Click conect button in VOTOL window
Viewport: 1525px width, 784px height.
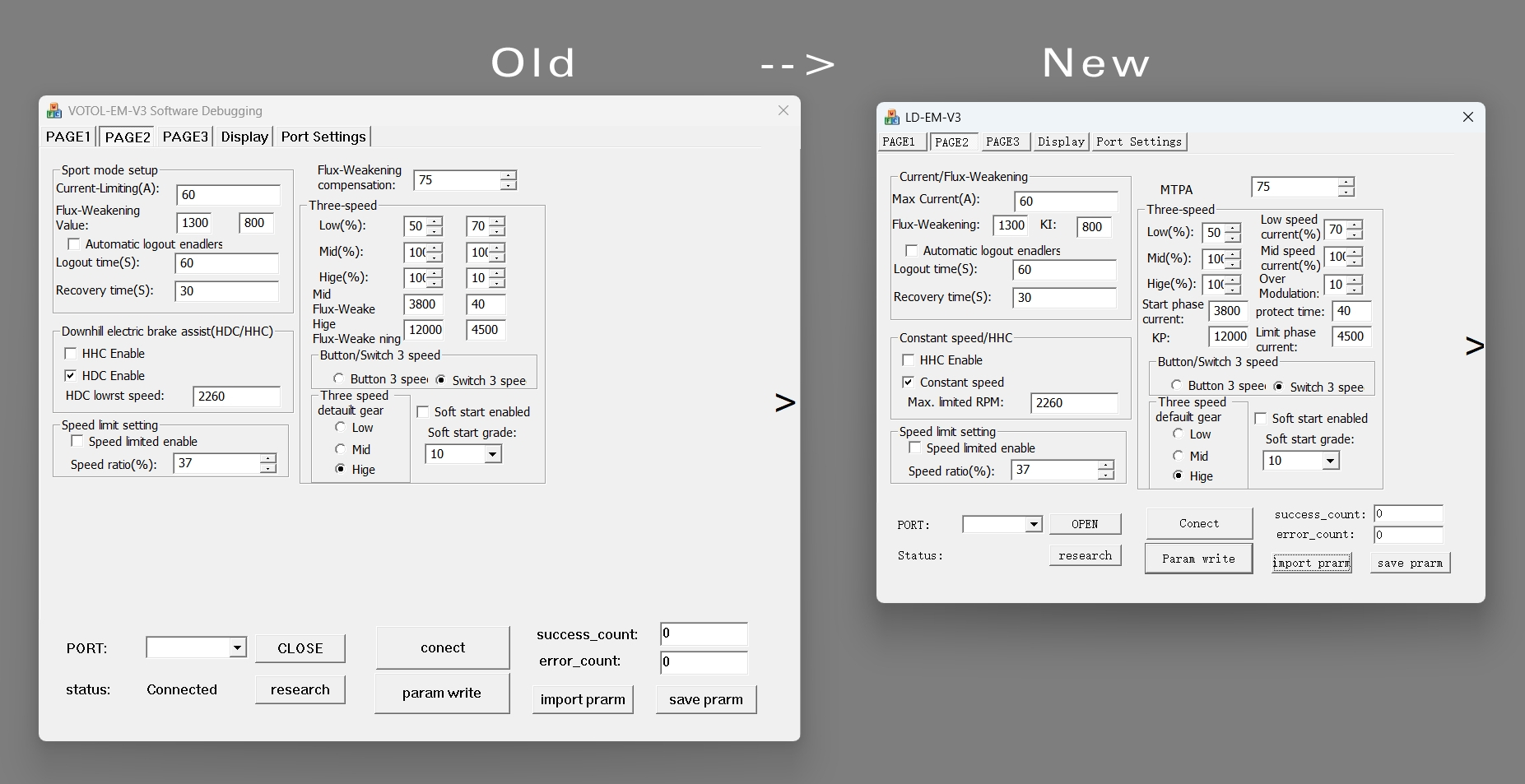(443, 647)
